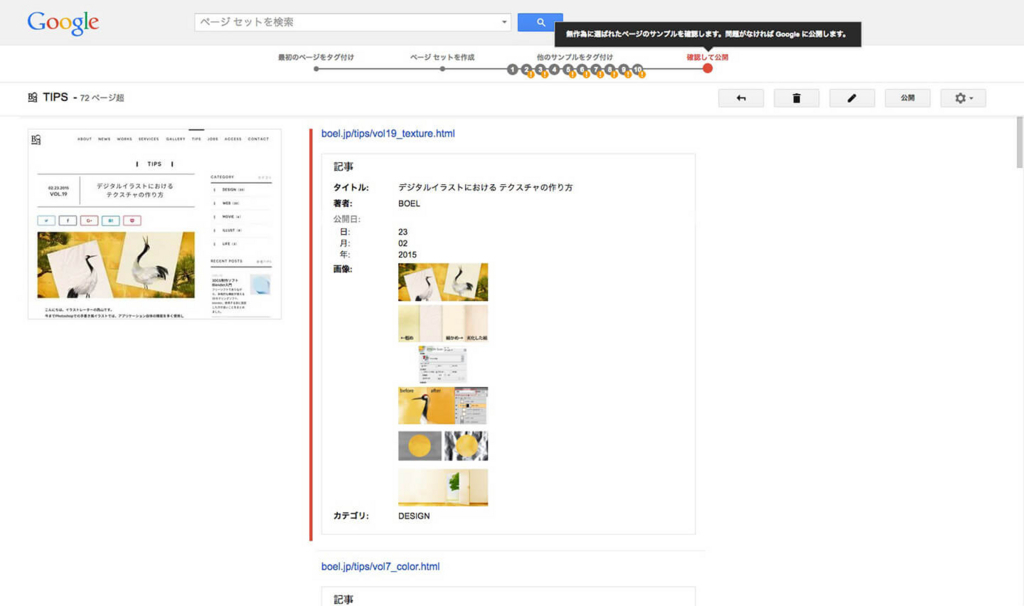This screenshot has width=1024, height=606.
Task: Click the before/after crane image
Action: tap(443, 406)
